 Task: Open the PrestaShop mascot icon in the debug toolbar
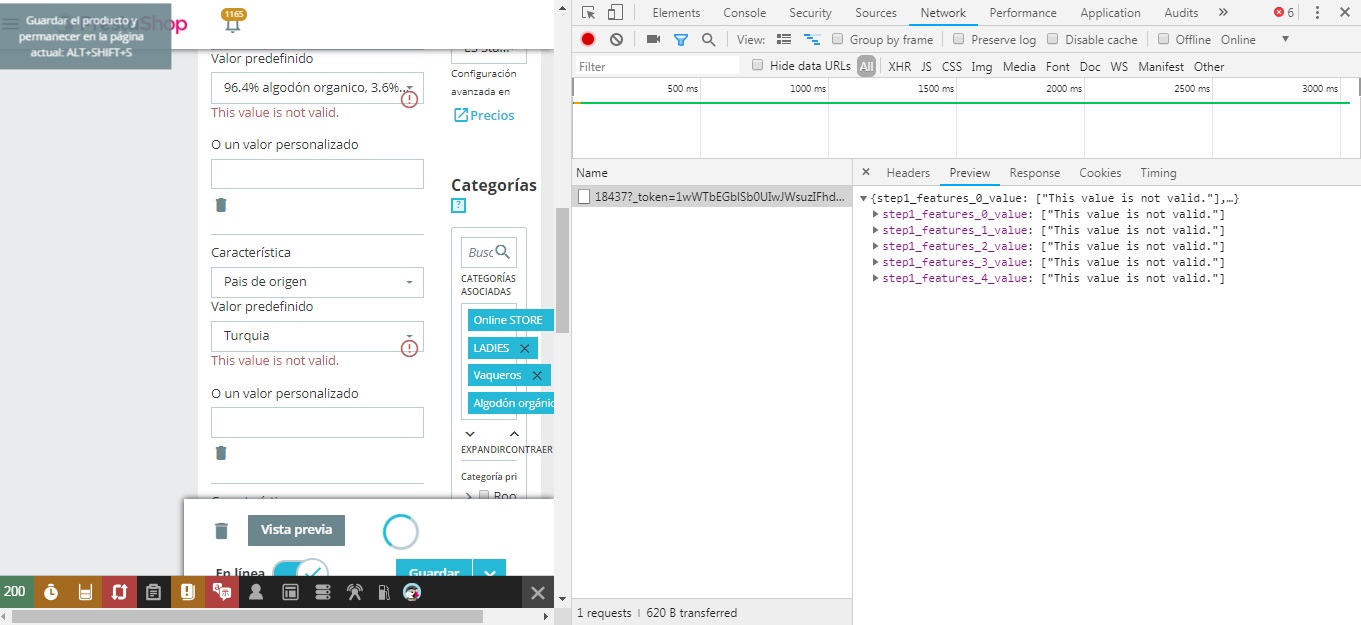[x=412, y=592]
